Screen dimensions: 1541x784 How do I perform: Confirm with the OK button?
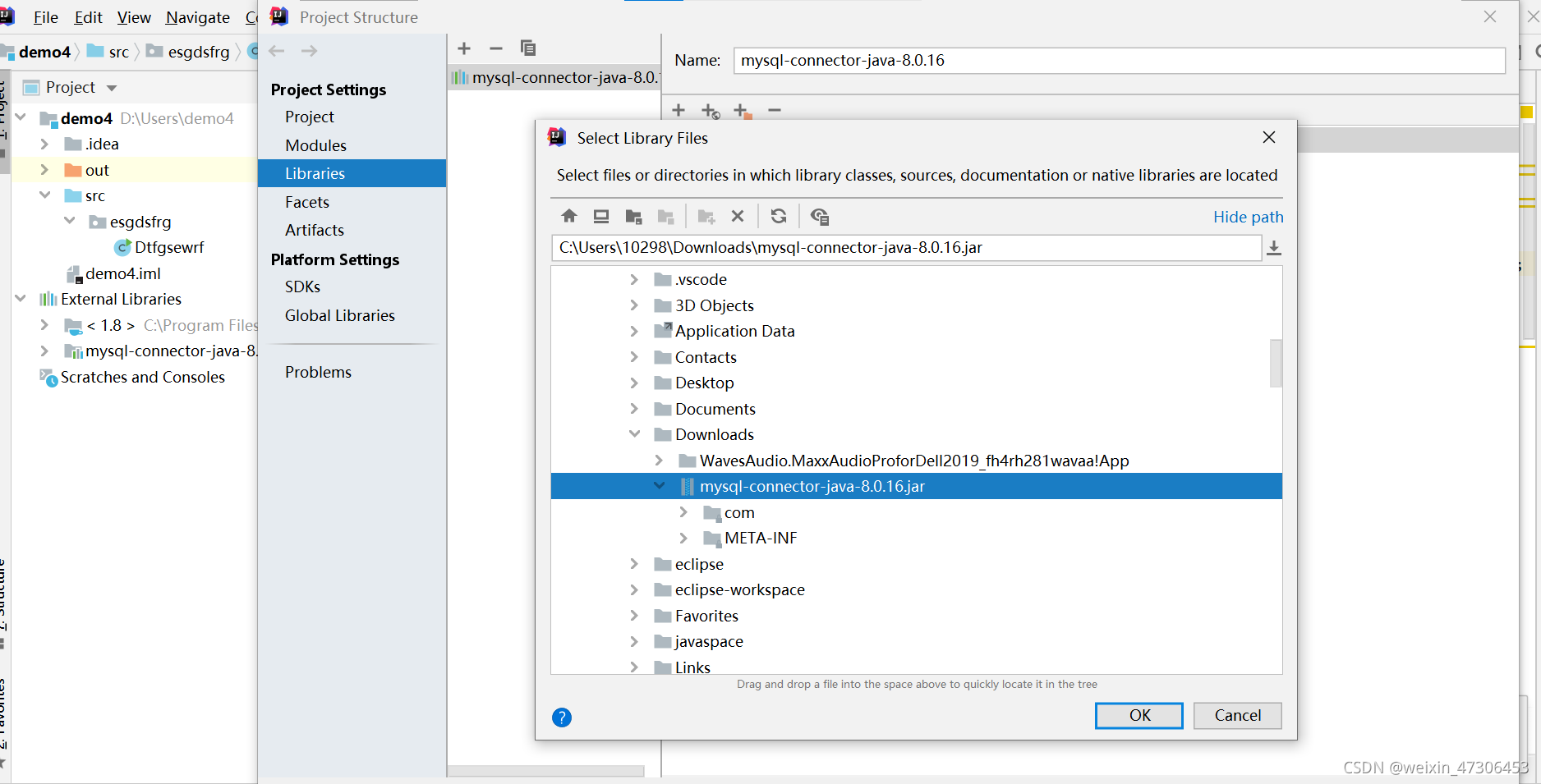pos(1139,716)
